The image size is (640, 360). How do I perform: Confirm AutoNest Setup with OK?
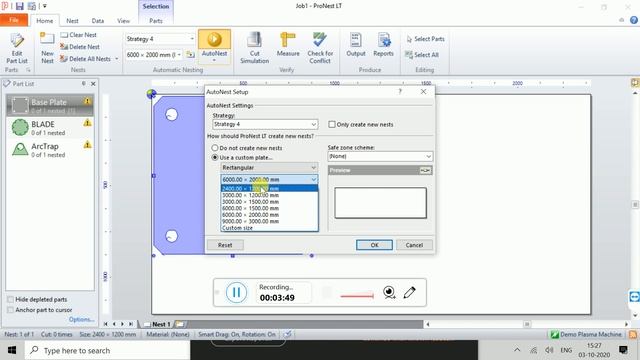374,245
